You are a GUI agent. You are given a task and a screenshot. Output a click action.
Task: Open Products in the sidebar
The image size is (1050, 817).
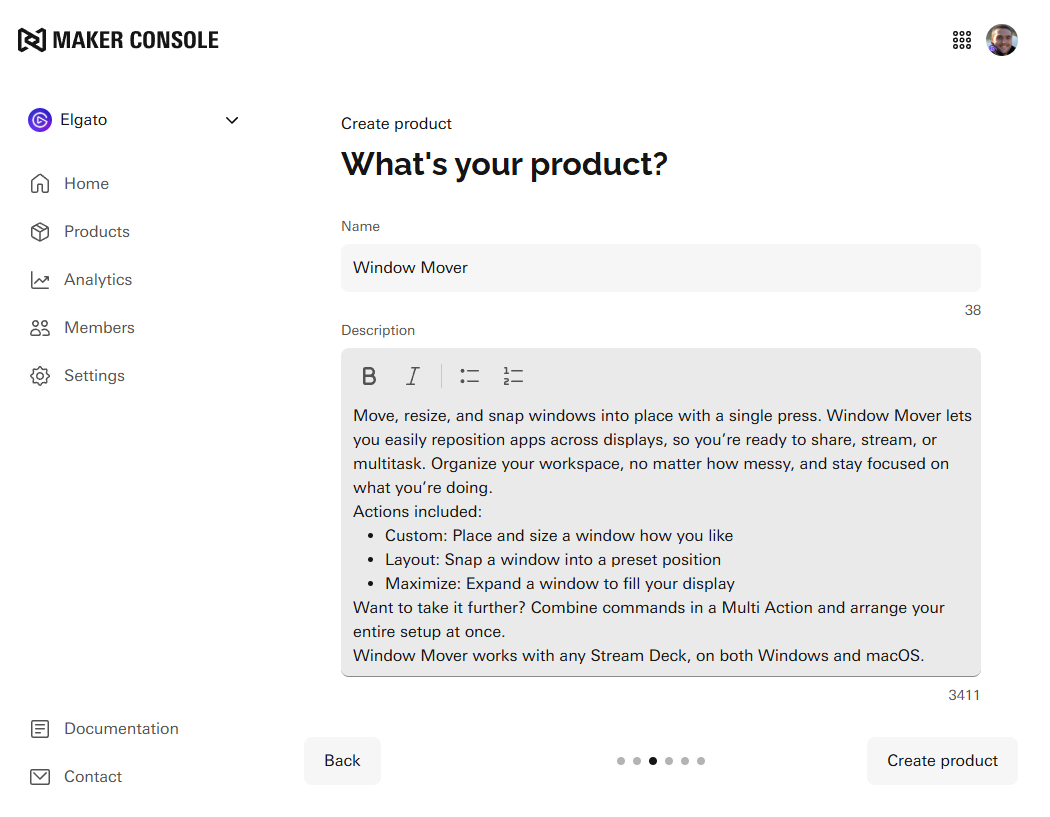(x=96, y=232)
